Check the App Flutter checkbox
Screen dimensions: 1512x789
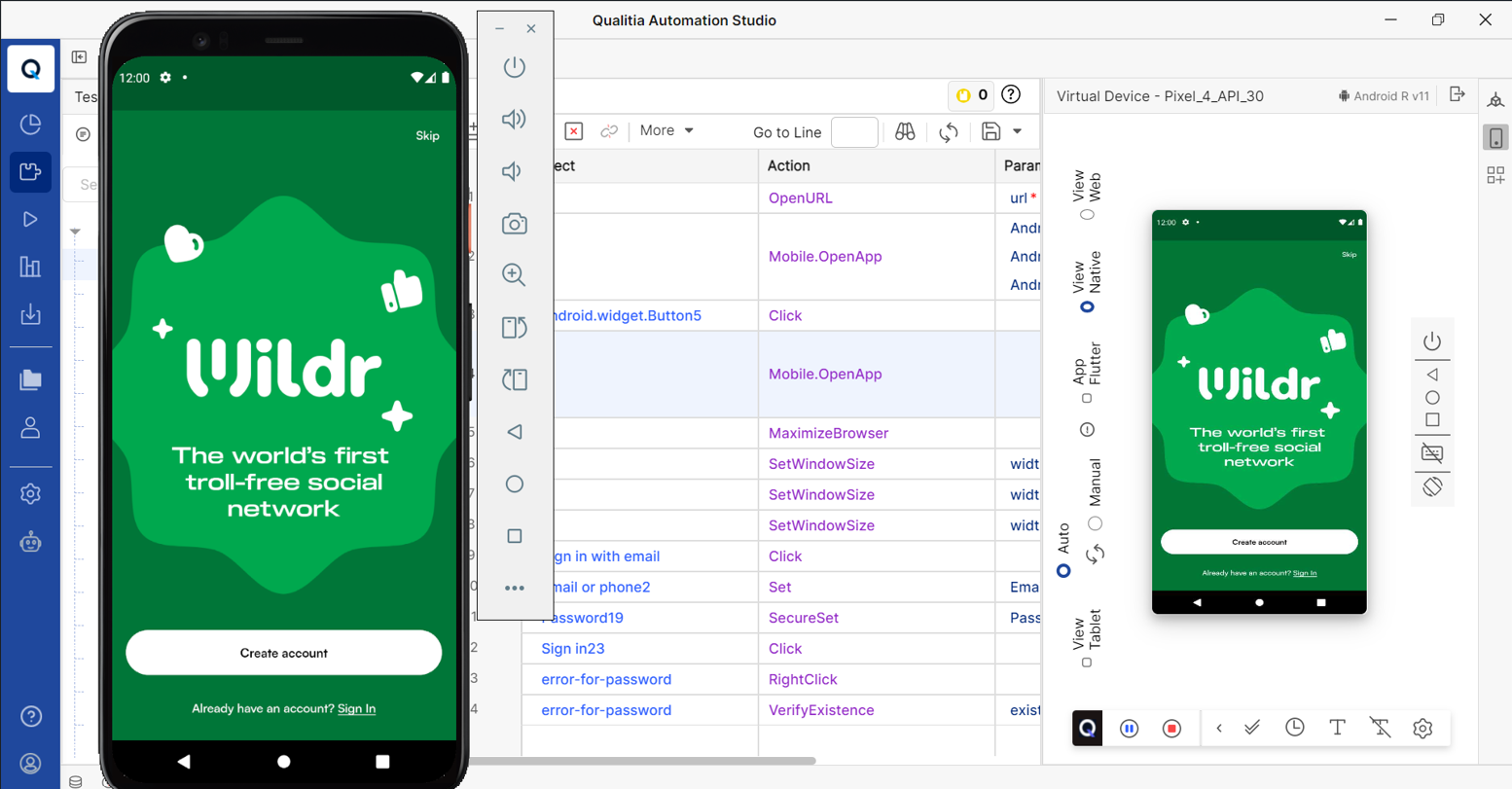coord(1088,398)
